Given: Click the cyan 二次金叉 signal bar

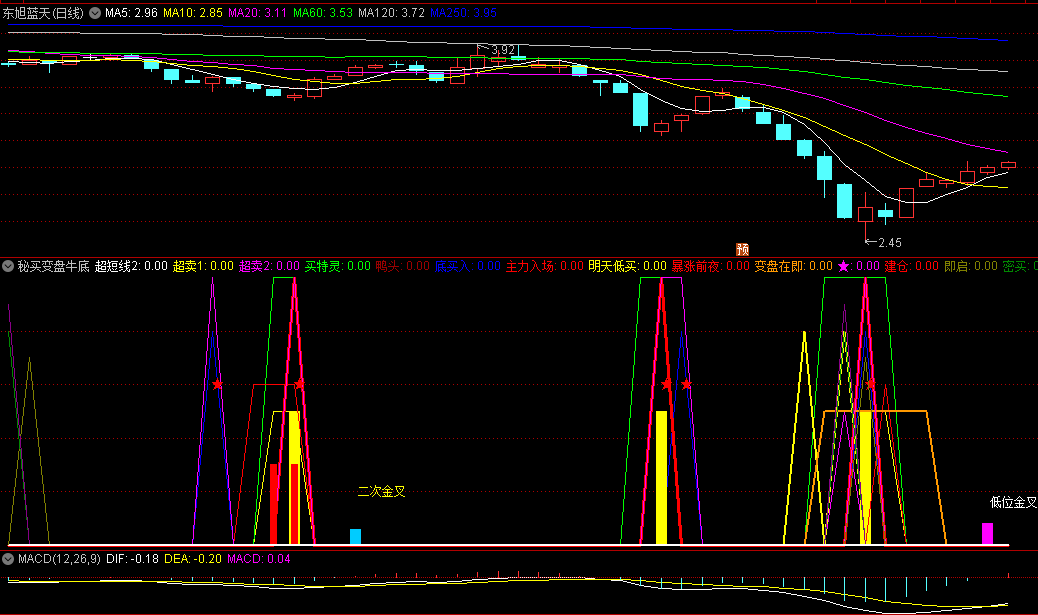Looking at the screenshot, I should tap(355, 536).
